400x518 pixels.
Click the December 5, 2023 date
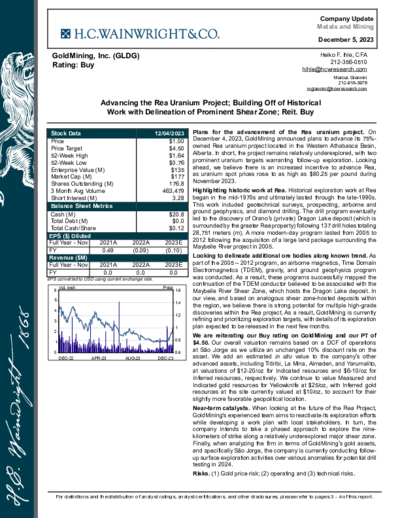click(x=346, y=40)
